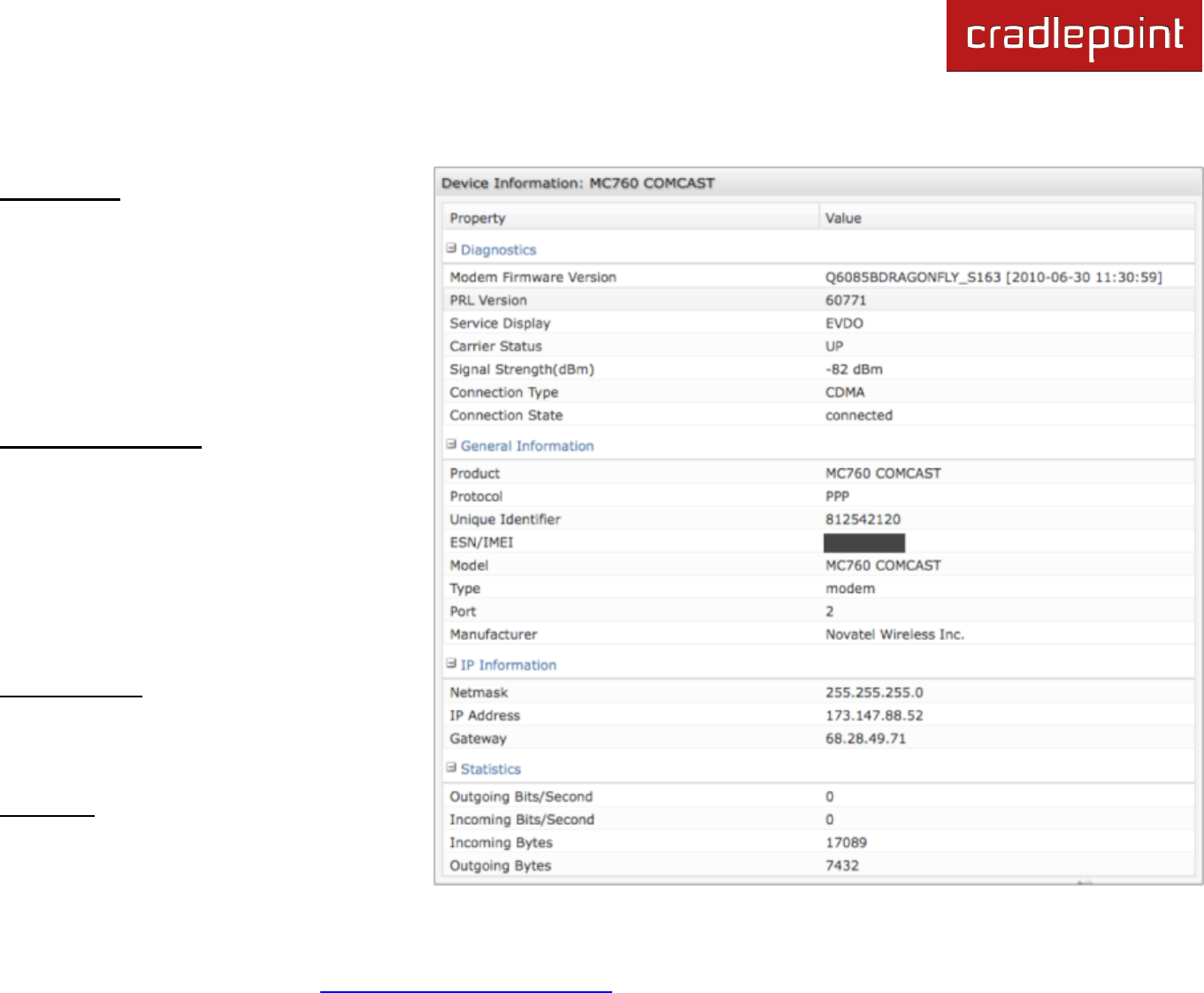Select the -82 dBm value
The height and width of the screenshot is (993, 1204).
[854, 369]
